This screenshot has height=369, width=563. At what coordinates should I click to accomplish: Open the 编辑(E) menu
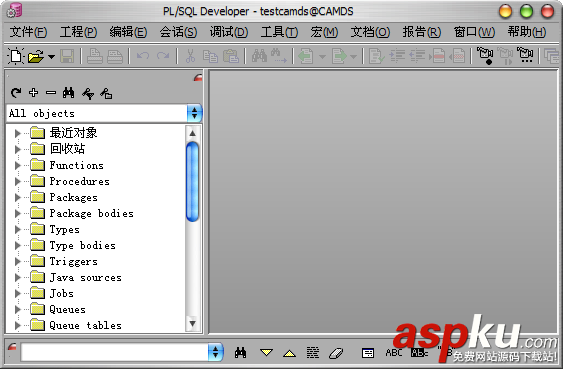pyautogui.click(x=128, y=32)
